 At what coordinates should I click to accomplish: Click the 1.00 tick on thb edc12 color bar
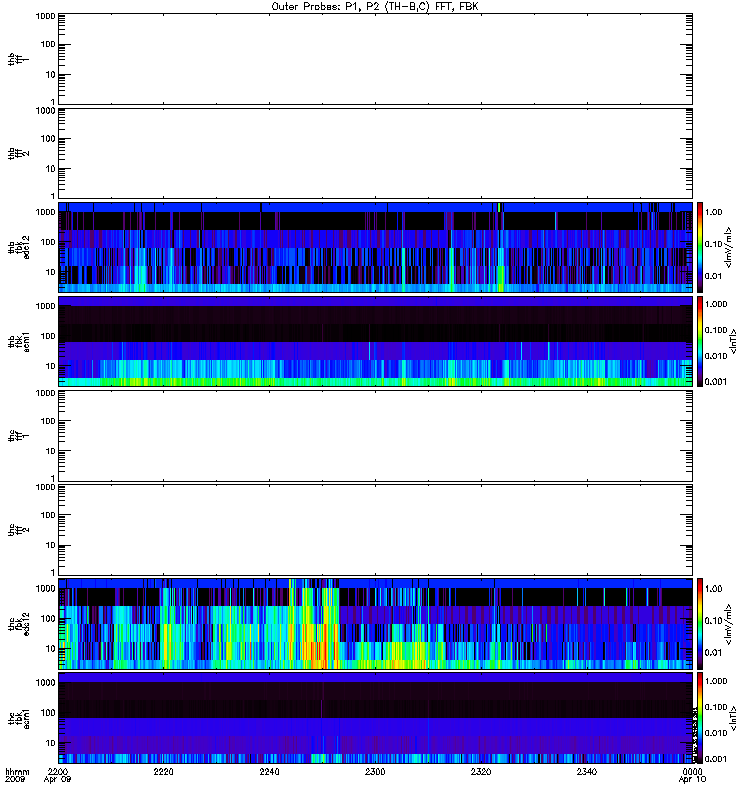[713, 212]
